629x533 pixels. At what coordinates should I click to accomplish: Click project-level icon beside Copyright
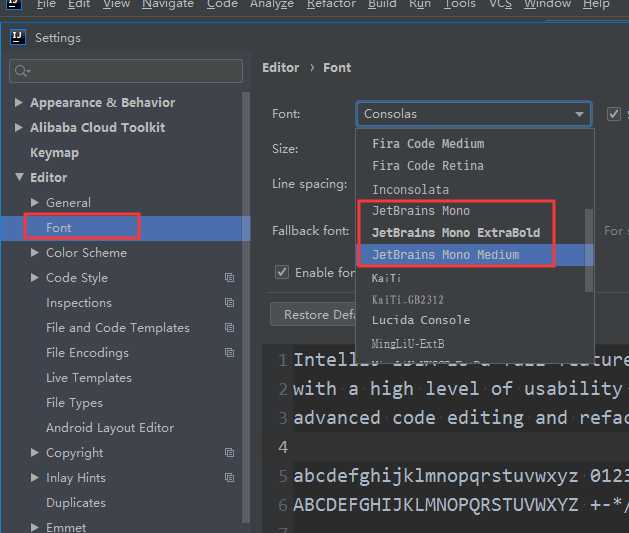pyautogui.click(x=229, y=453)
